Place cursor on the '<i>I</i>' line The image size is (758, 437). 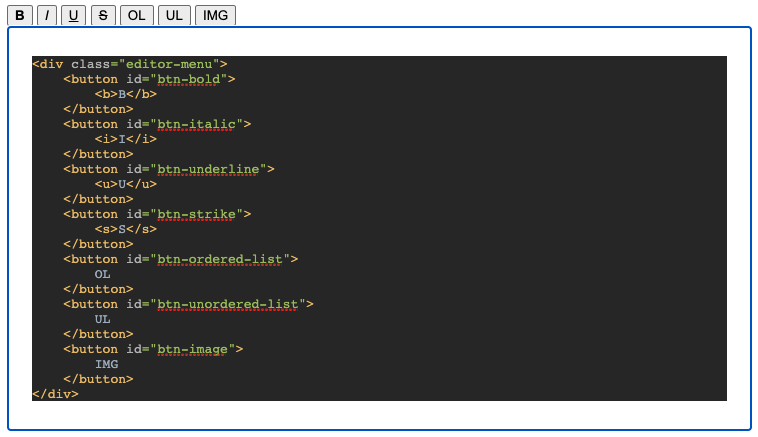[126, 139]
